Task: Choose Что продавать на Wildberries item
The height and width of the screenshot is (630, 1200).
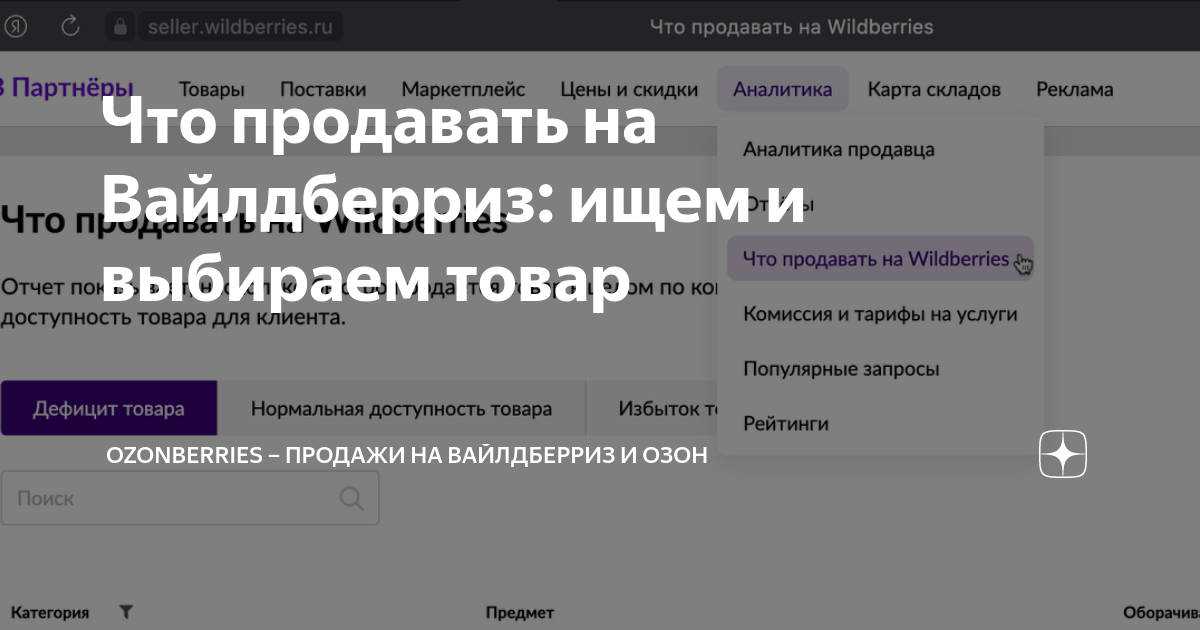Action: tap(880, 259)
